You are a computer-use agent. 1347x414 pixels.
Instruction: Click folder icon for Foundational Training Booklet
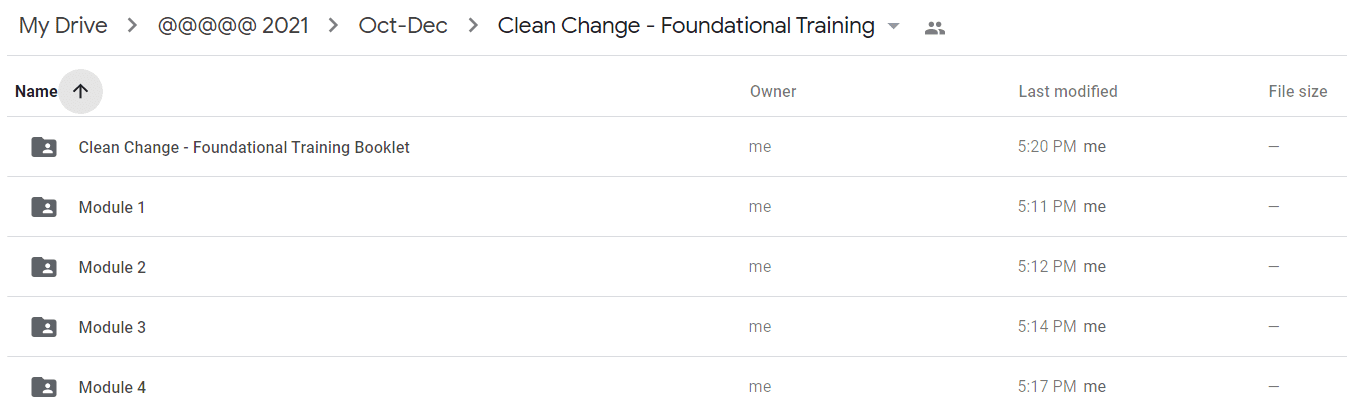pos(44,147)
